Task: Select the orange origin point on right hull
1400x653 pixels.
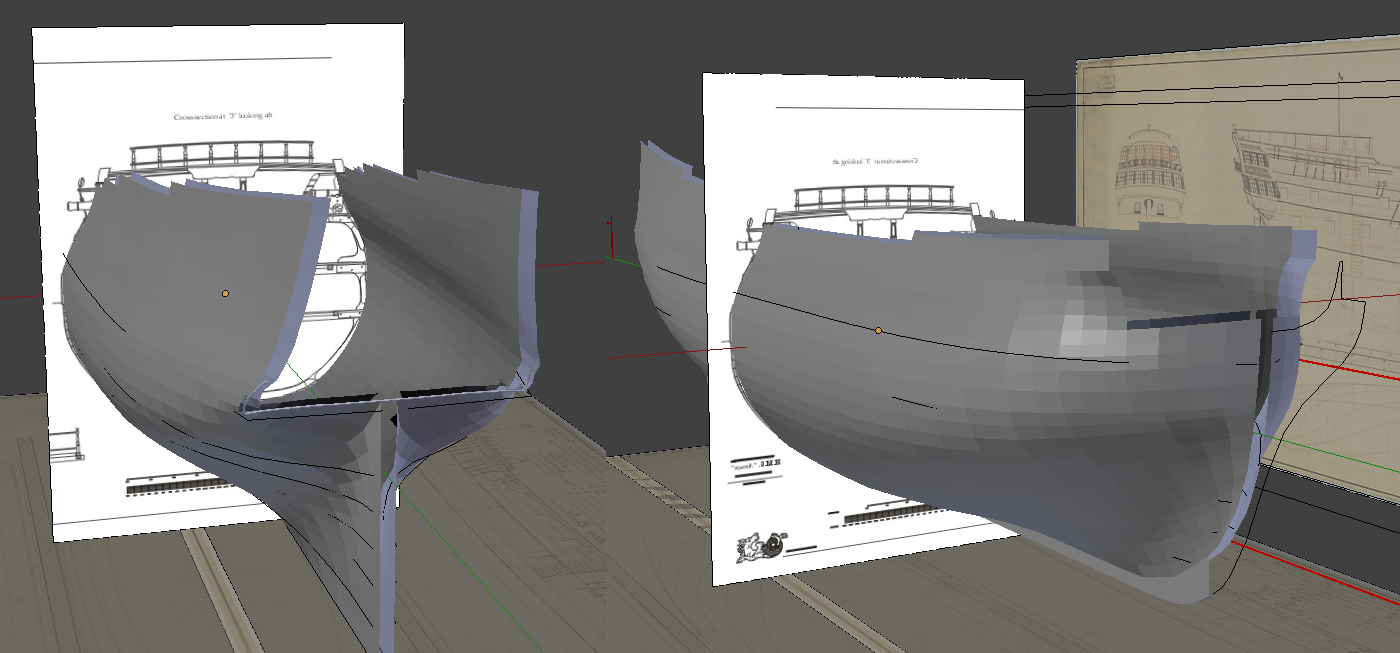Action: click(x=878, y=330)
